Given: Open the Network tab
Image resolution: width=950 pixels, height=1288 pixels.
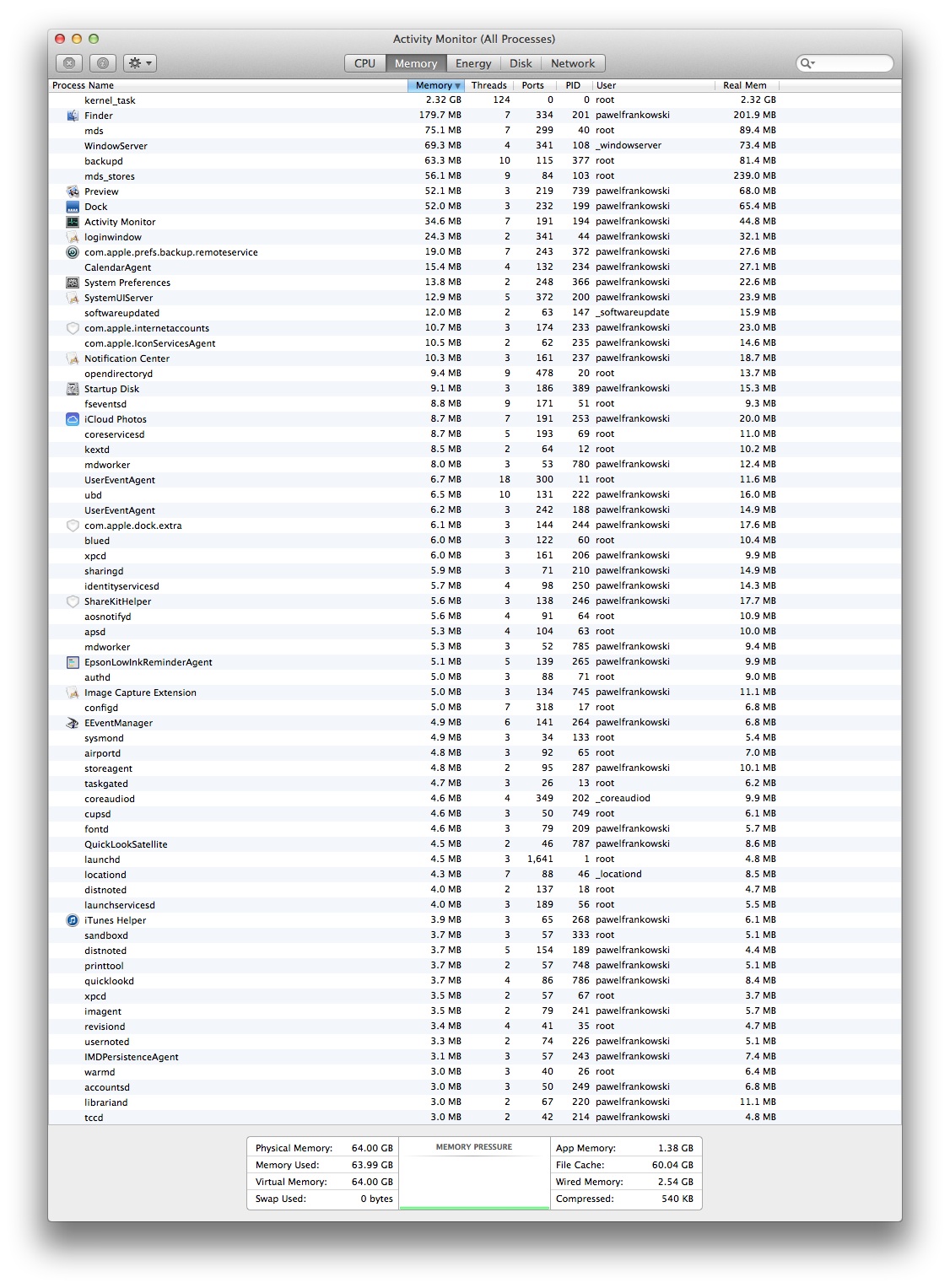Looking at the screenshot, I should (573, 63).
